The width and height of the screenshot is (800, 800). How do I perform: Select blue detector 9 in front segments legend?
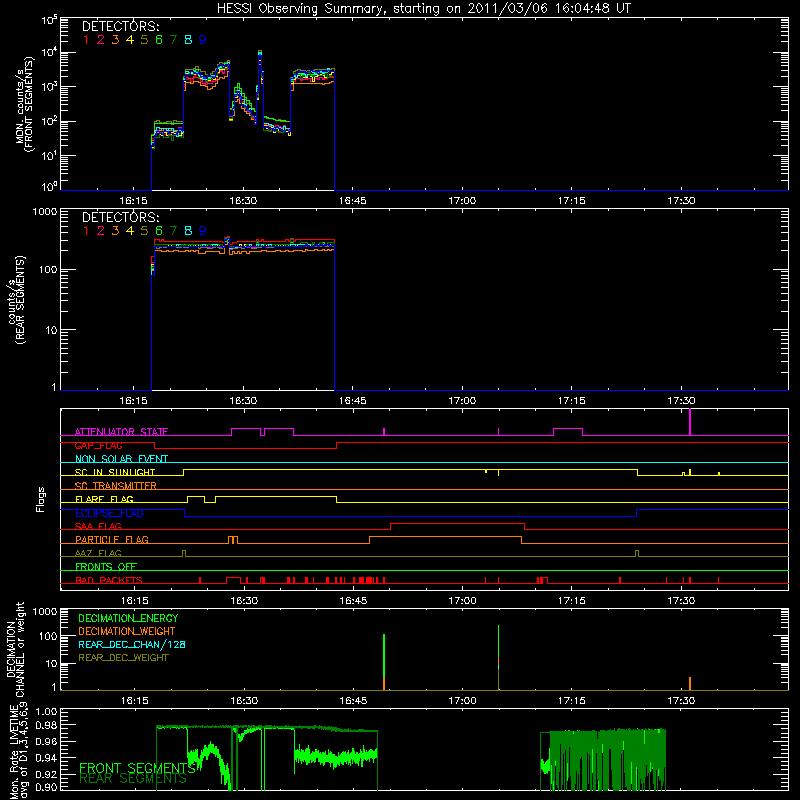point(203,40)
